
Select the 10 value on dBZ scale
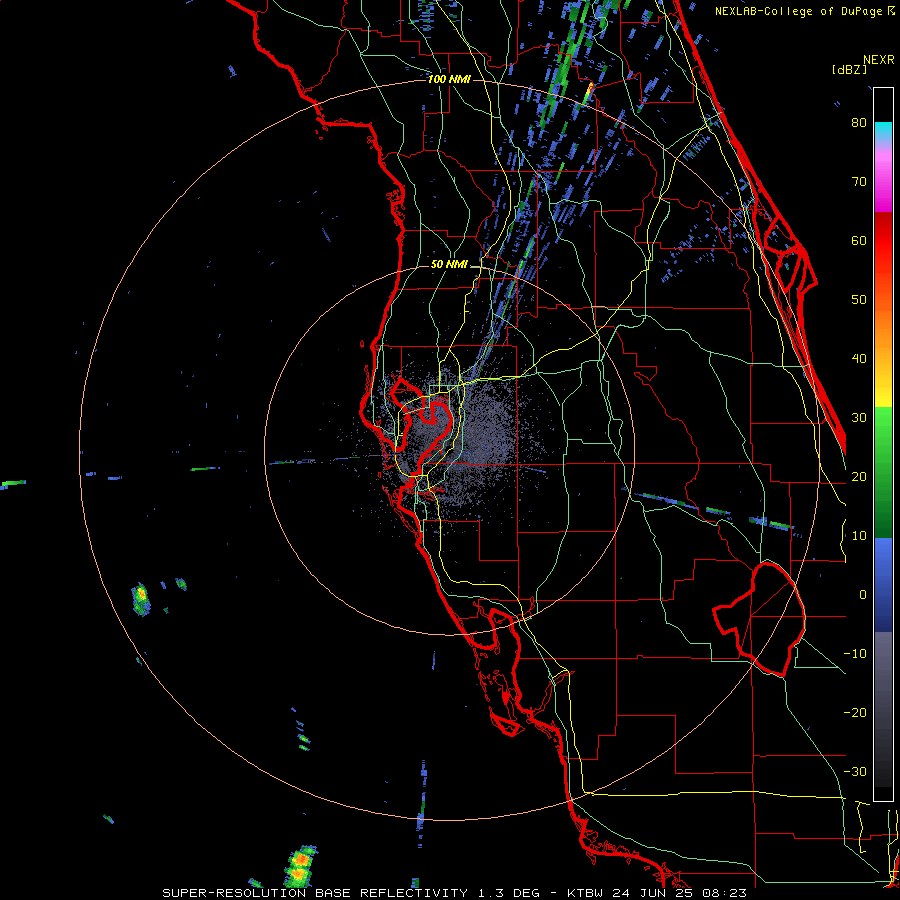tap(859, 536)
